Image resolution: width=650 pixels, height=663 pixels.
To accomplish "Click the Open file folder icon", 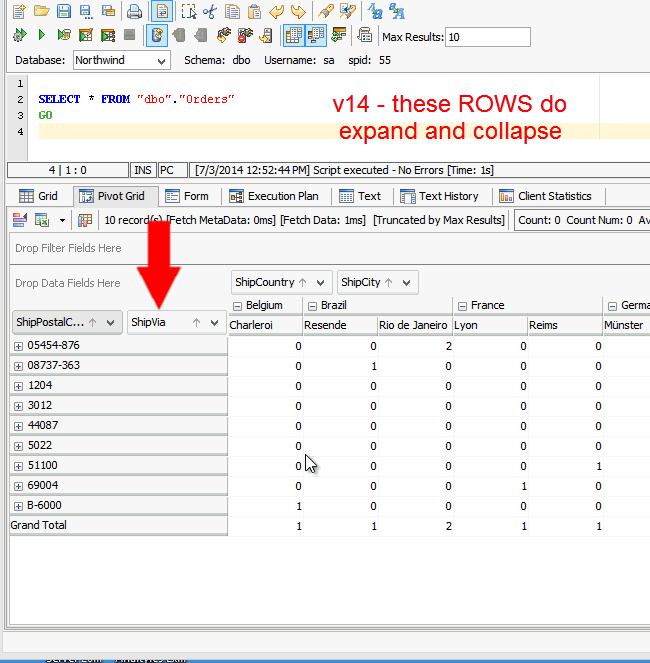I will click(x=41, y=12).
